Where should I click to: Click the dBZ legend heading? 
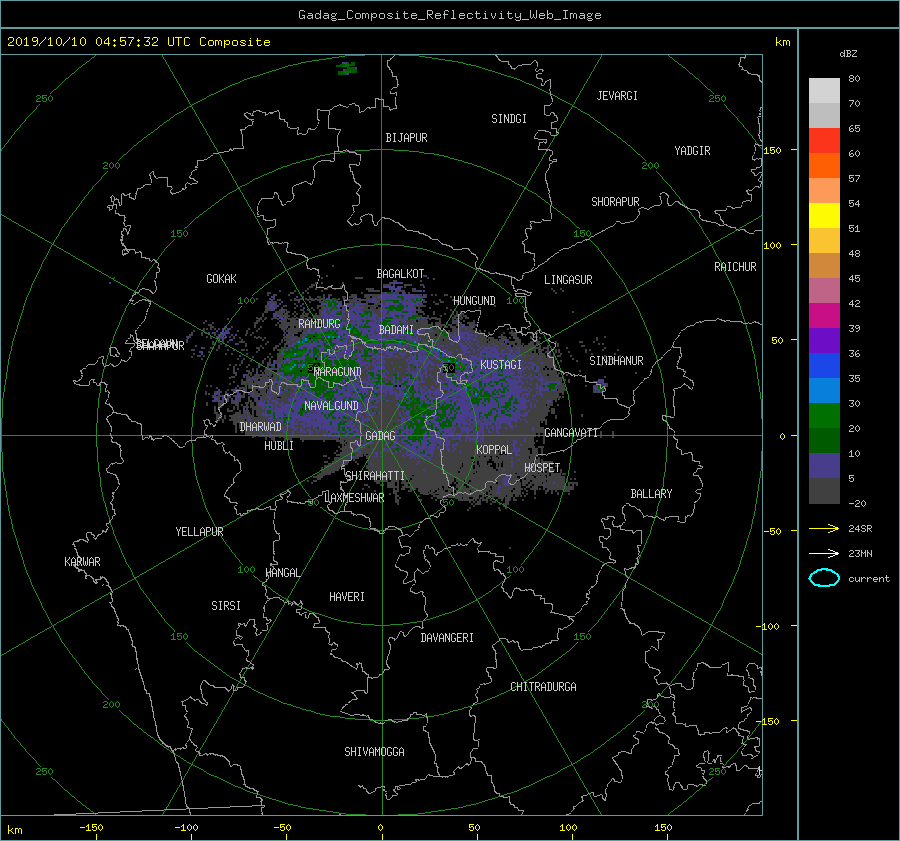[848, 54]
